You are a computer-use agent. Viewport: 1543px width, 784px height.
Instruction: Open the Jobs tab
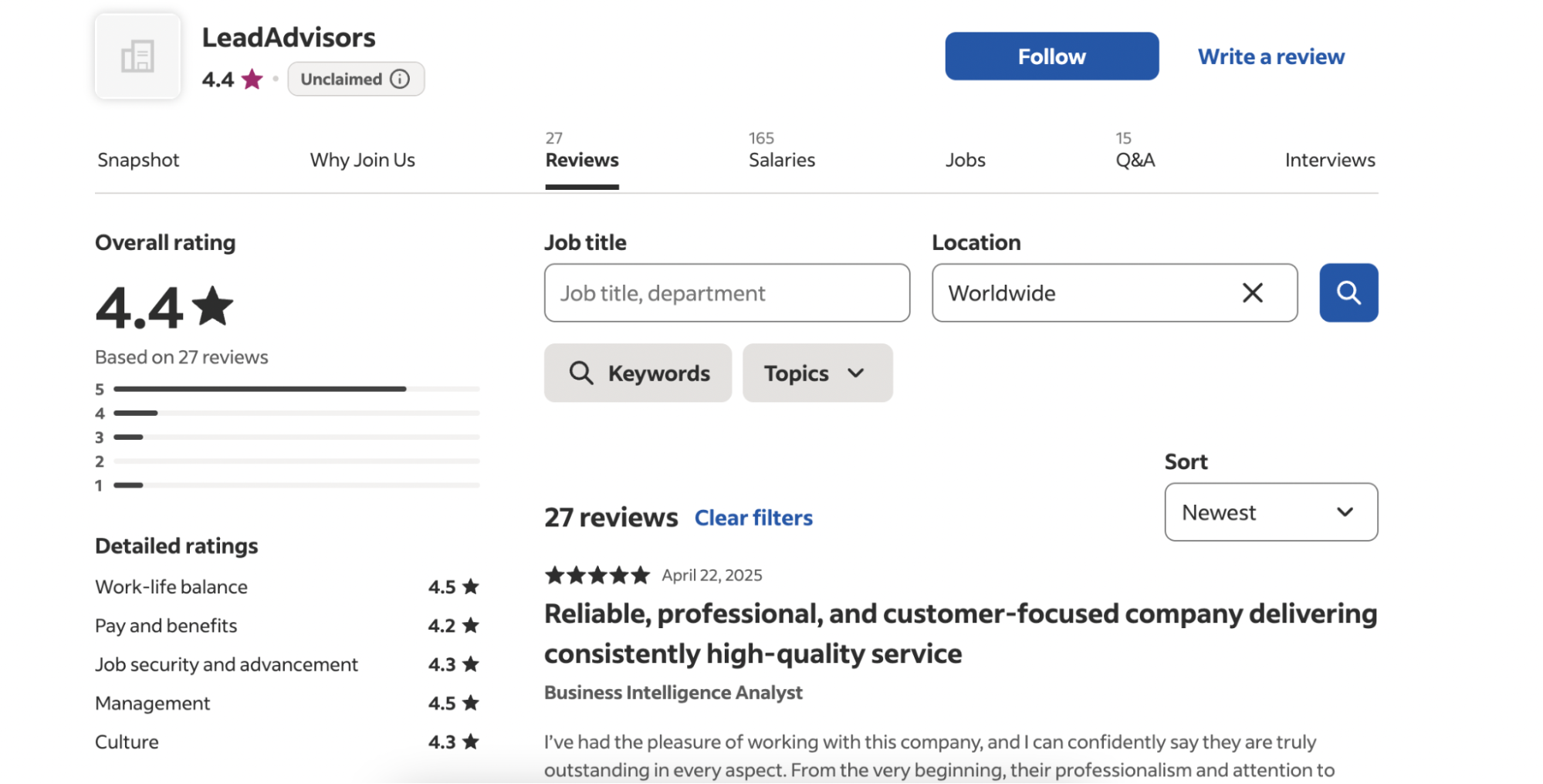(965, 161)
